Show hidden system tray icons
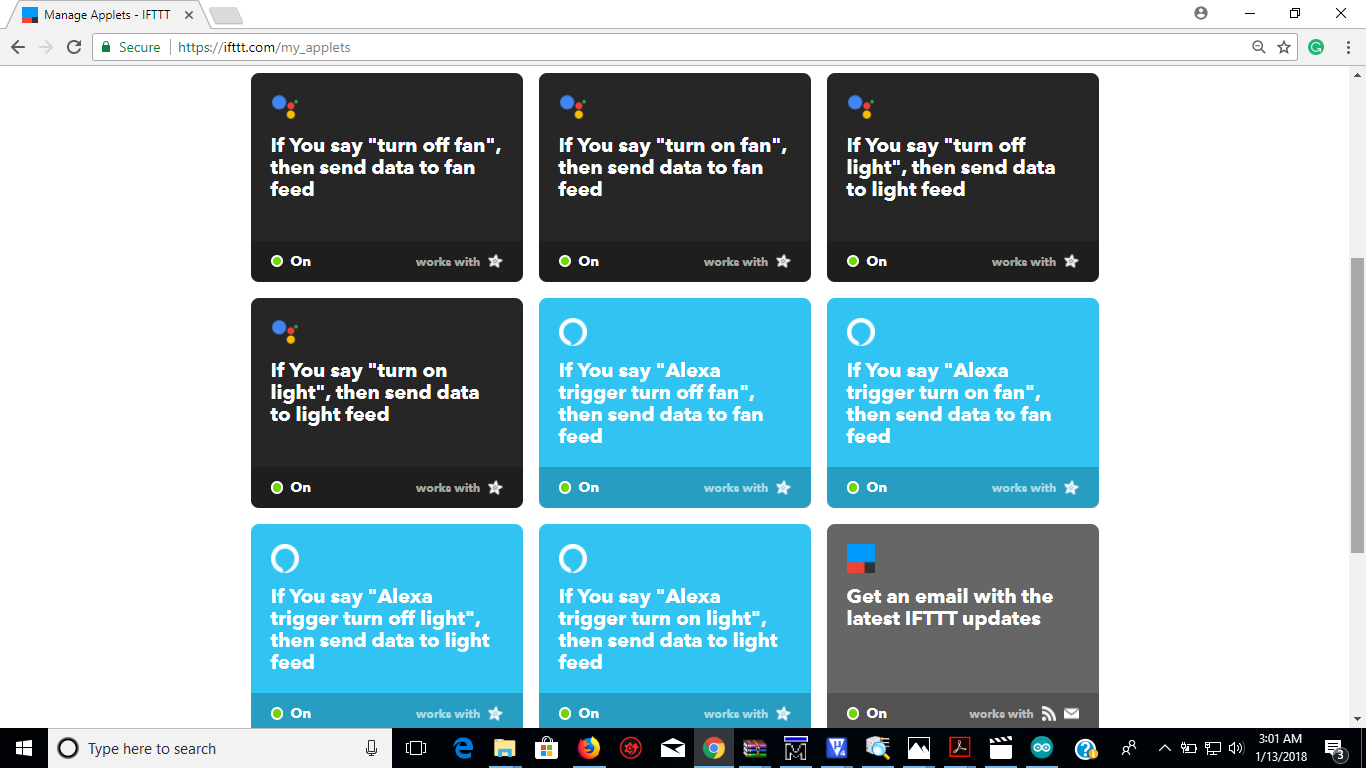 (x=1164, y=748)
